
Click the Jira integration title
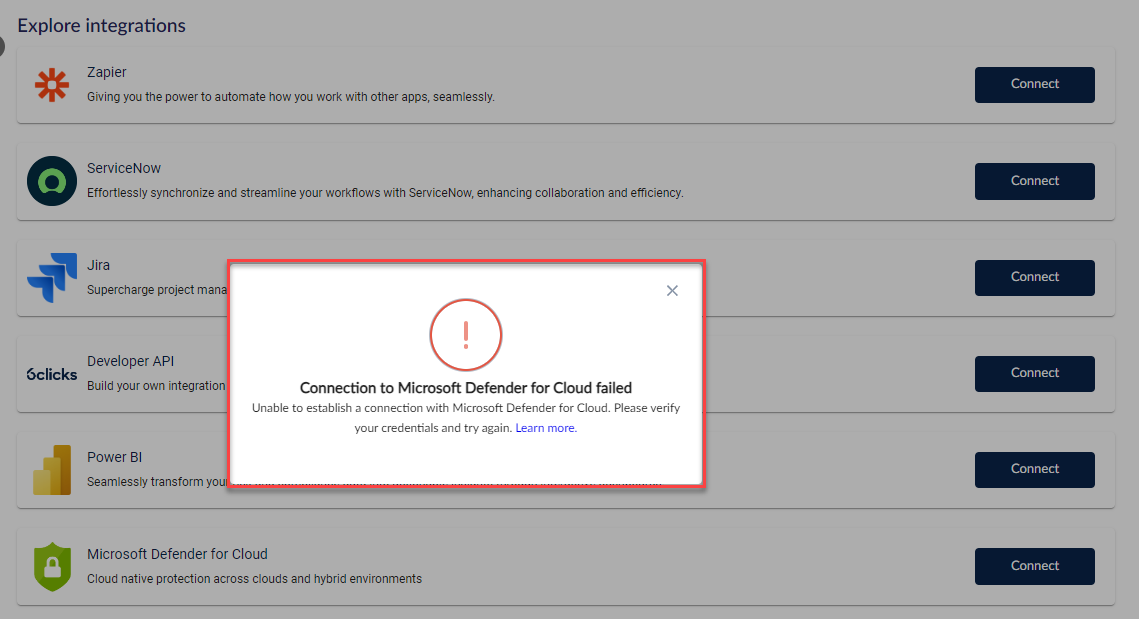tap(99, 265)
